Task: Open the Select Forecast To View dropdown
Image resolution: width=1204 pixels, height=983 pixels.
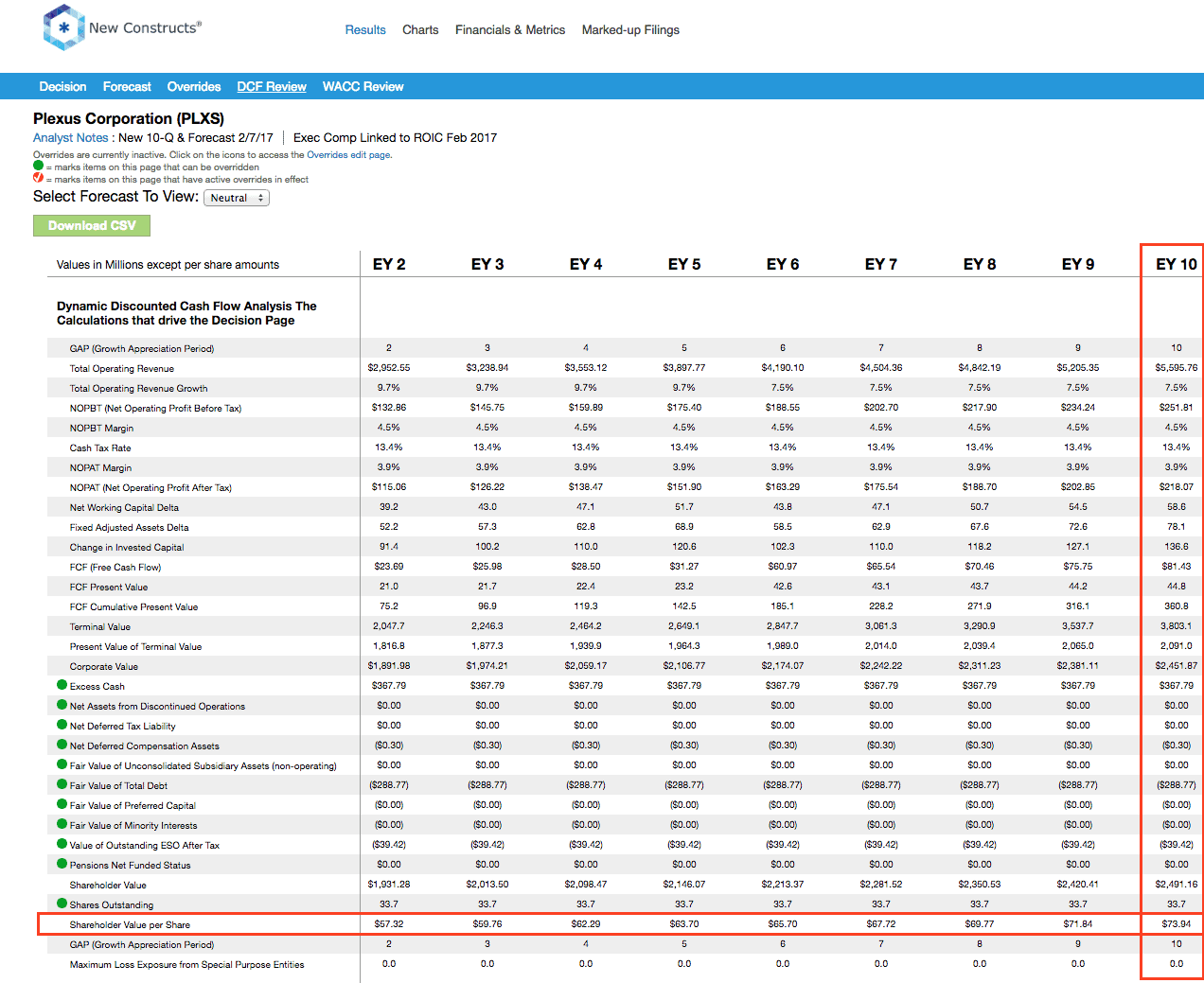Action: [x=237, y=198]
